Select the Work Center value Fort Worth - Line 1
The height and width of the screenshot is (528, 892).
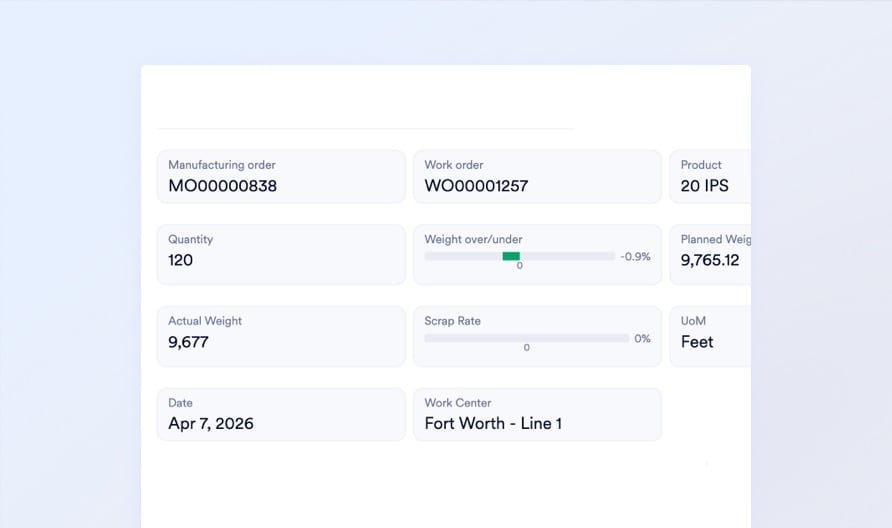[x=493, y=424]
